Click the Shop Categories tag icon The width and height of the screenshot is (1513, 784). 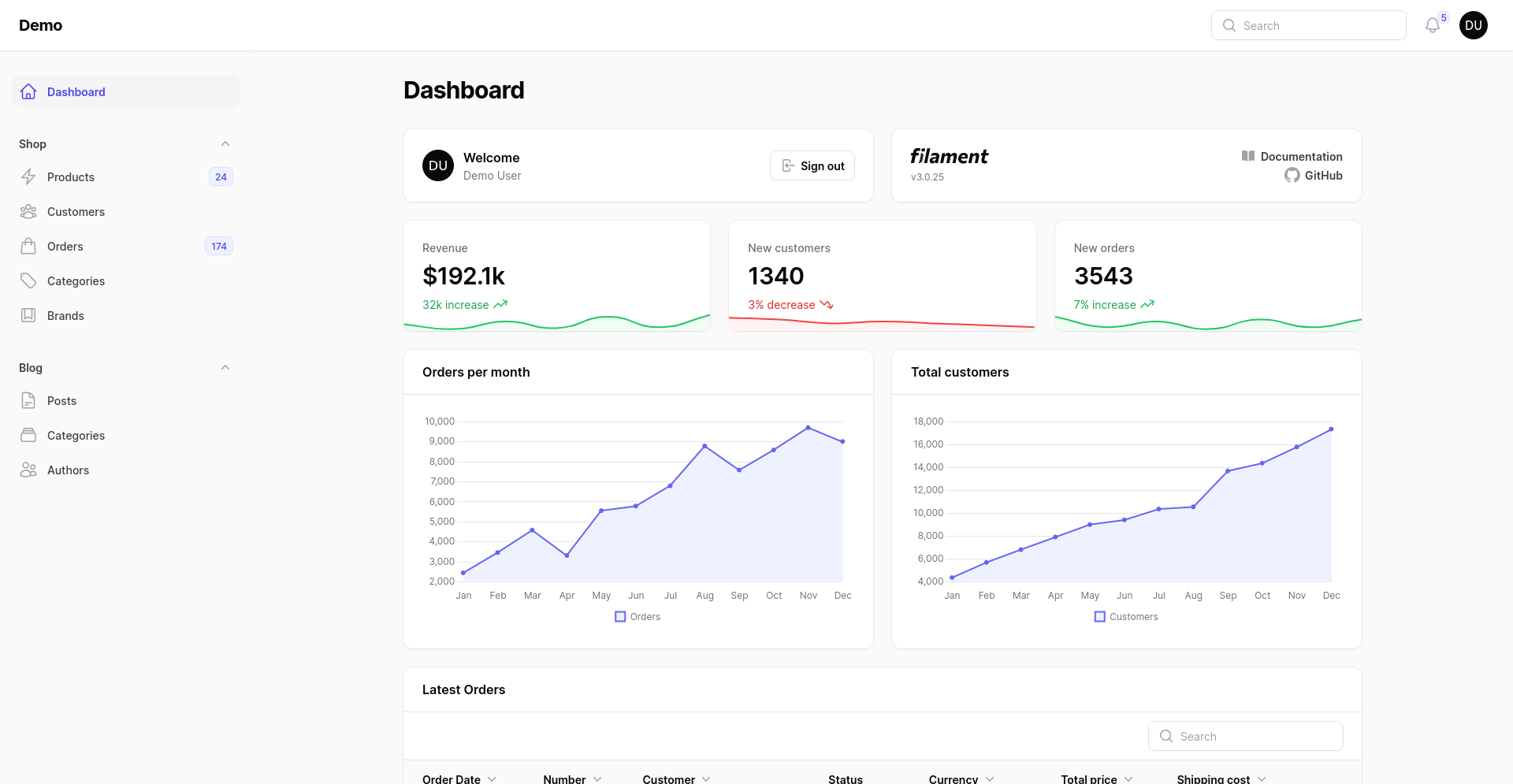(x=28, y=281)
